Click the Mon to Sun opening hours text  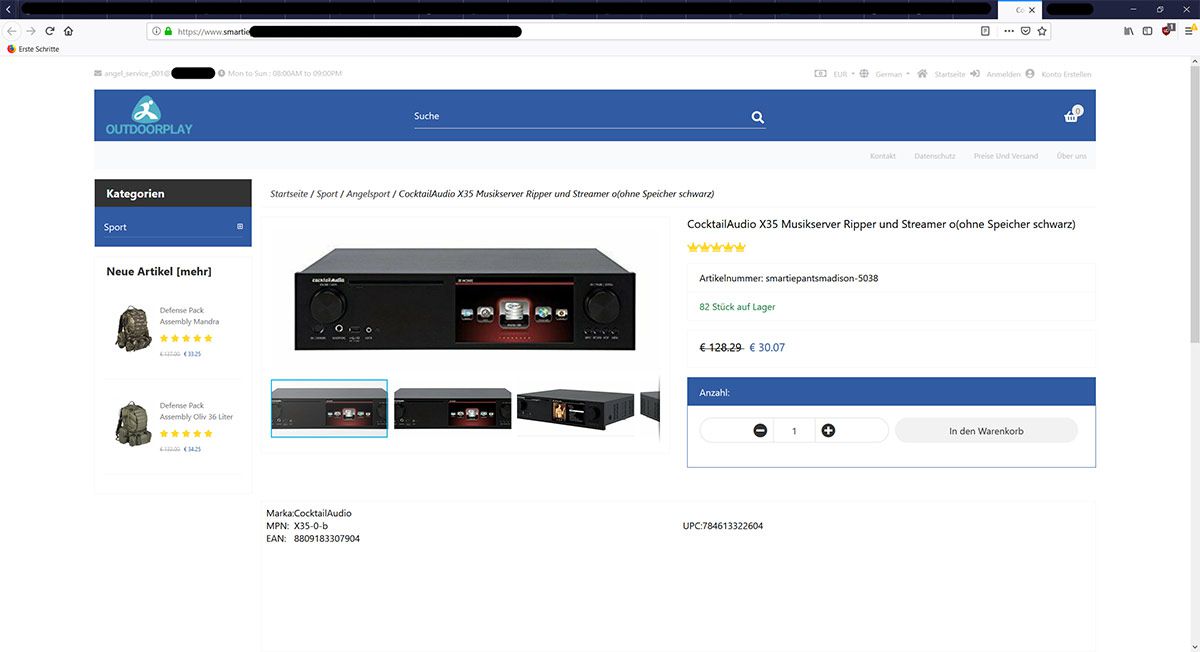click(x=285, y=74)
